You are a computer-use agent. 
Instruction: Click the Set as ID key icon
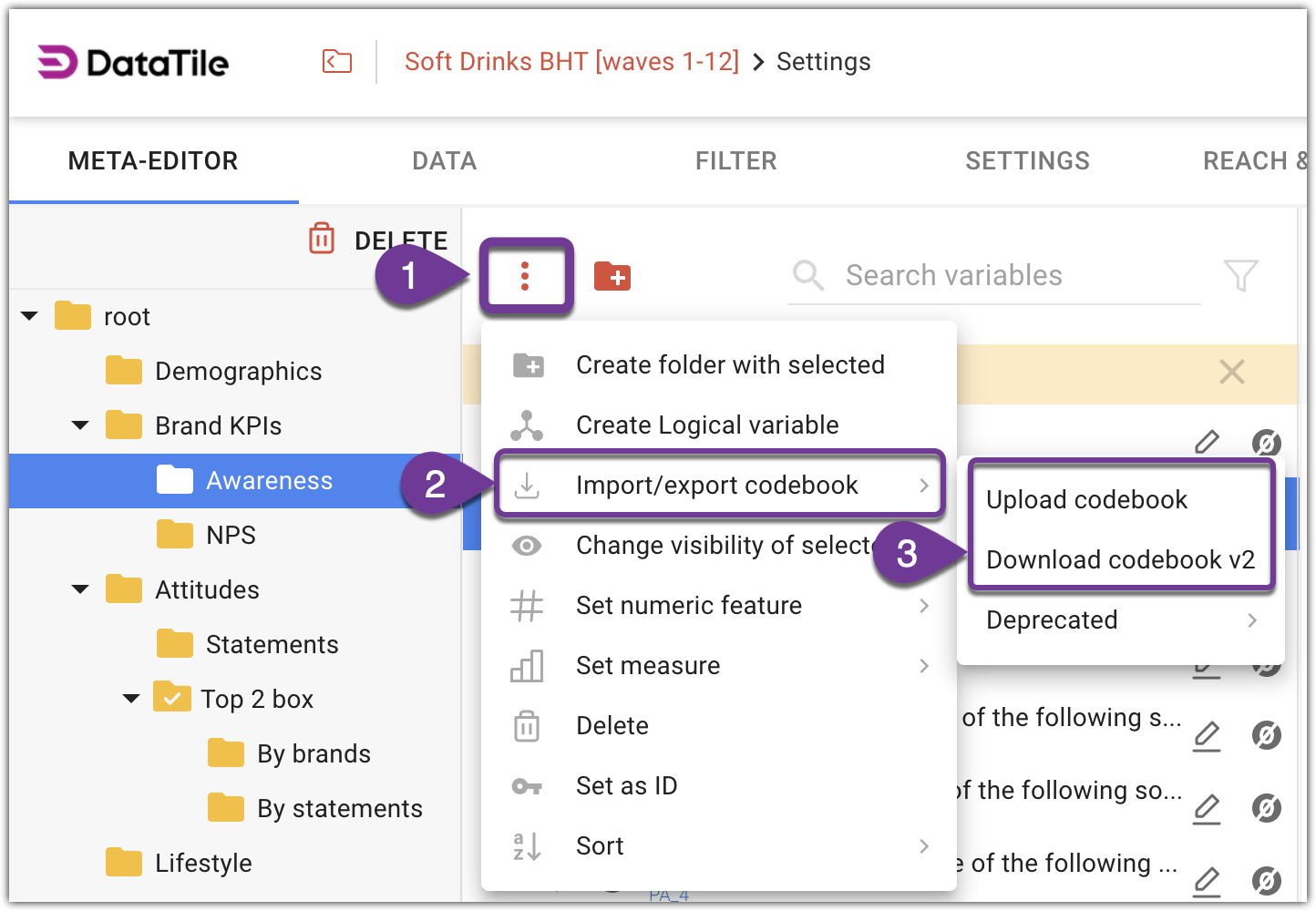coord(527,785)
